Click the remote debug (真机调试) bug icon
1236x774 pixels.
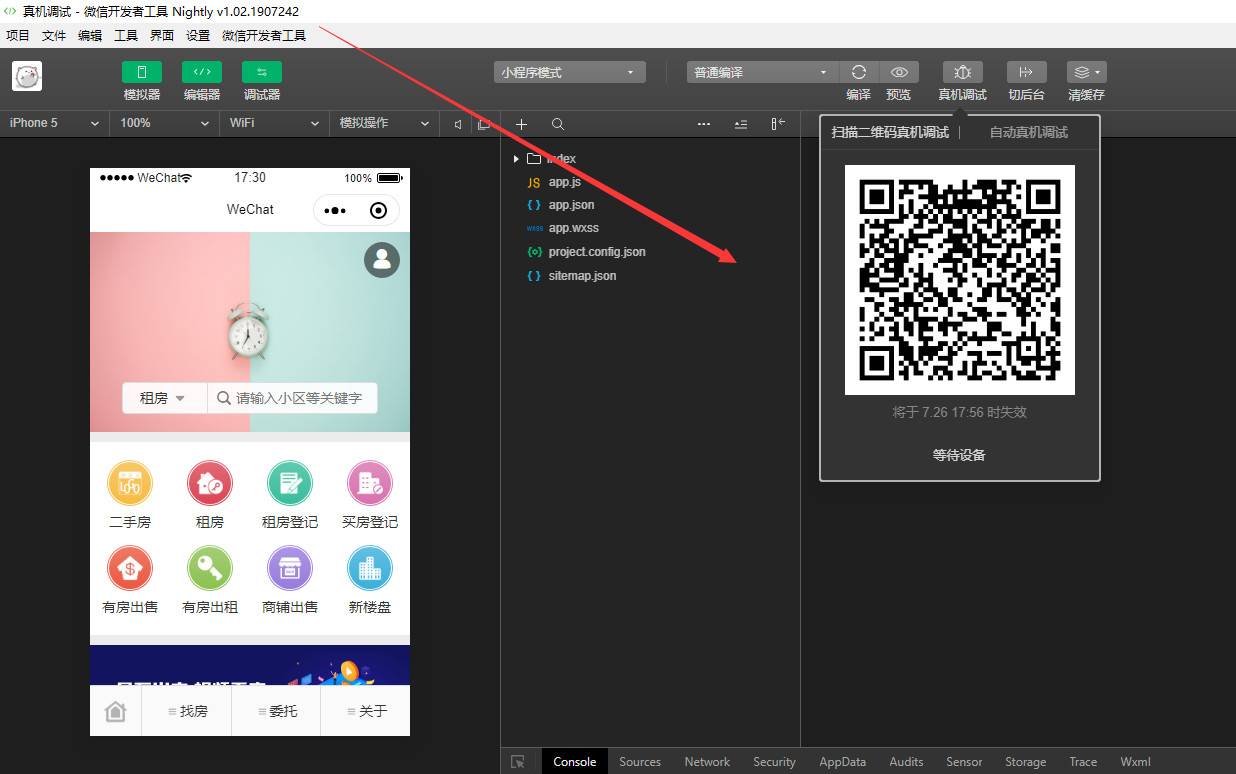point(963,72)
